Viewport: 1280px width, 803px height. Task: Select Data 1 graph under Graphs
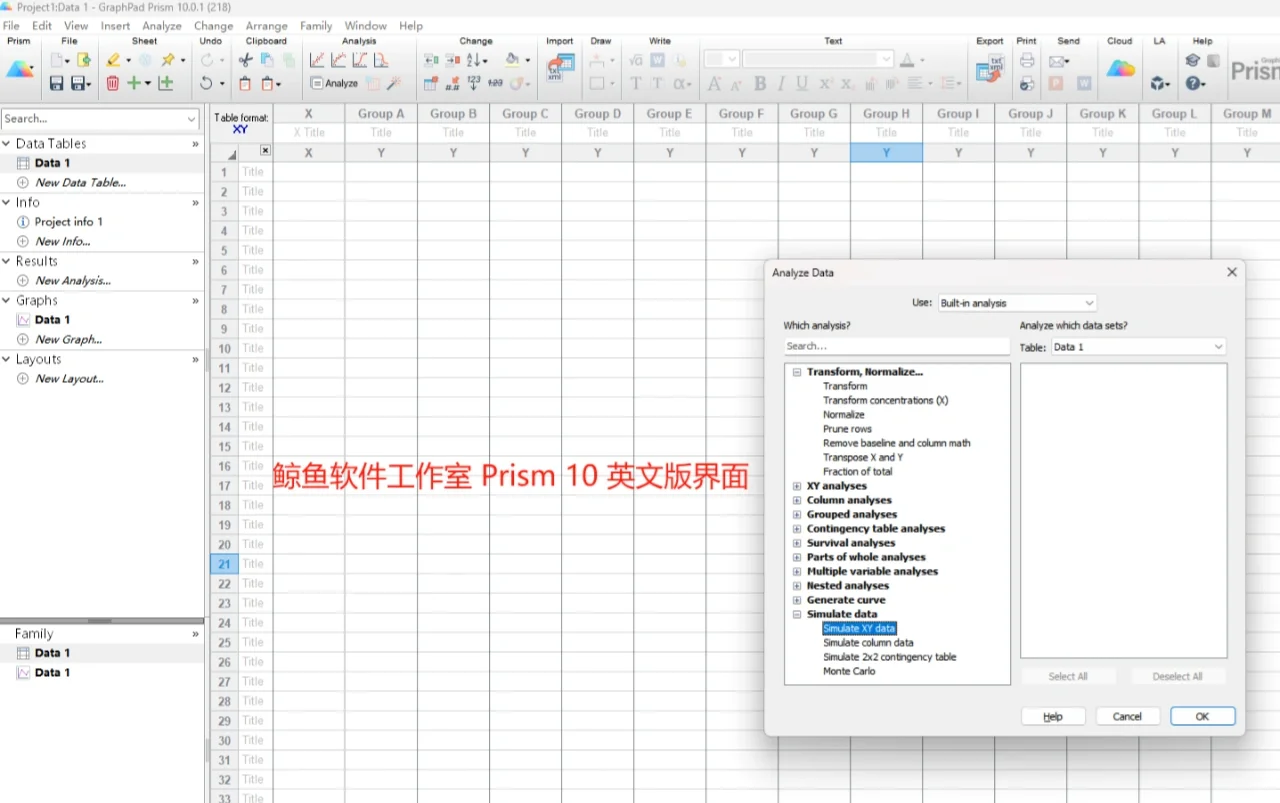52,320
